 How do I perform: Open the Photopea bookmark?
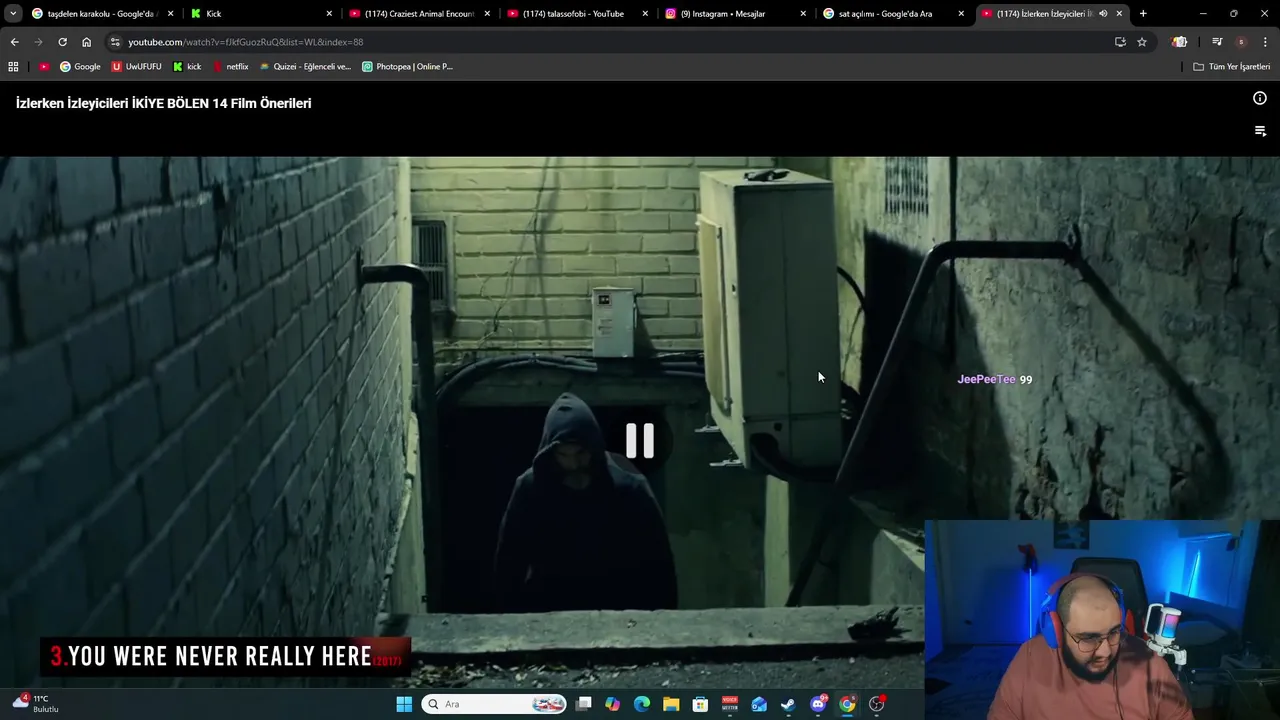point(407,67)
